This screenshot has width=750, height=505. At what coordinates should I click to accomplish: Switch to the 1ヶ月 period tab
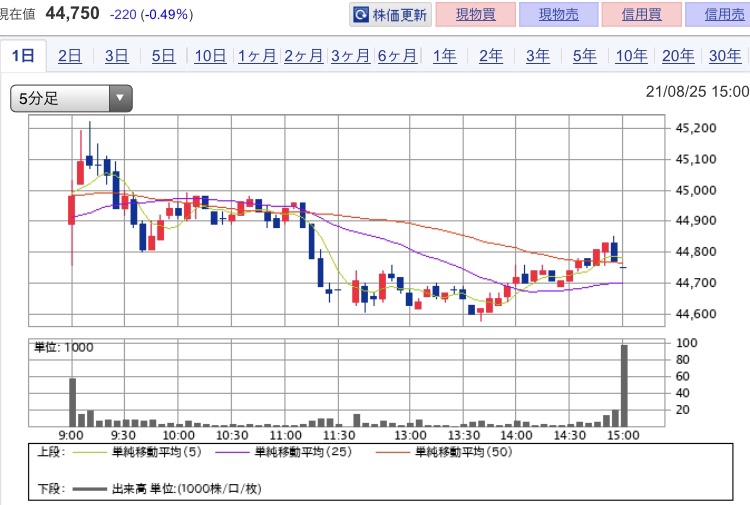click(257, 56)
